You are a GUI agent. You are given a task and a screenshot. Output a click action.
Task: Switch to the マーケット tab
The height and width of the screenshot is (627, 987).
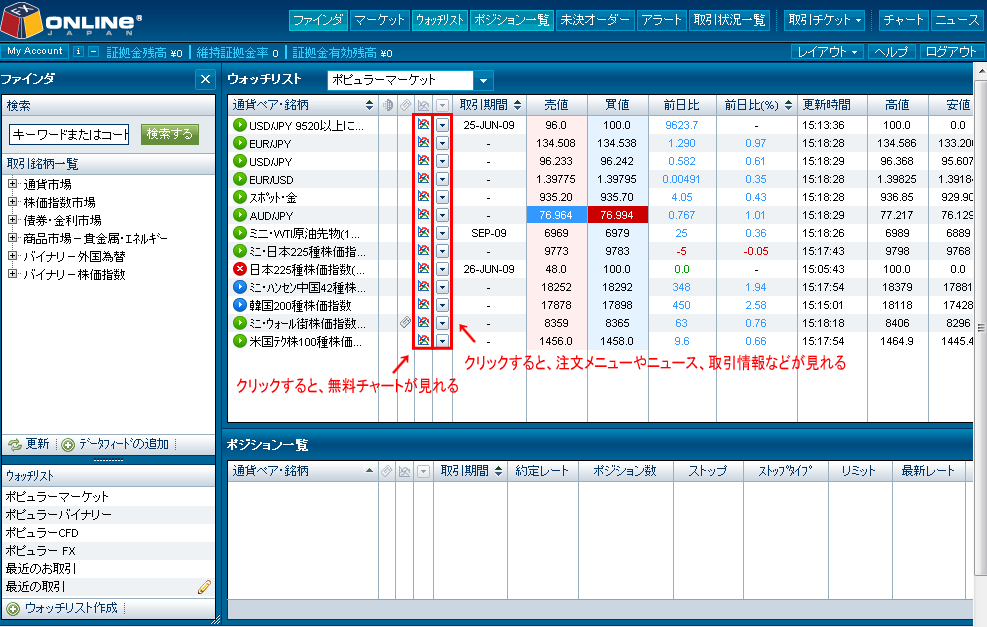click(380, 20)
